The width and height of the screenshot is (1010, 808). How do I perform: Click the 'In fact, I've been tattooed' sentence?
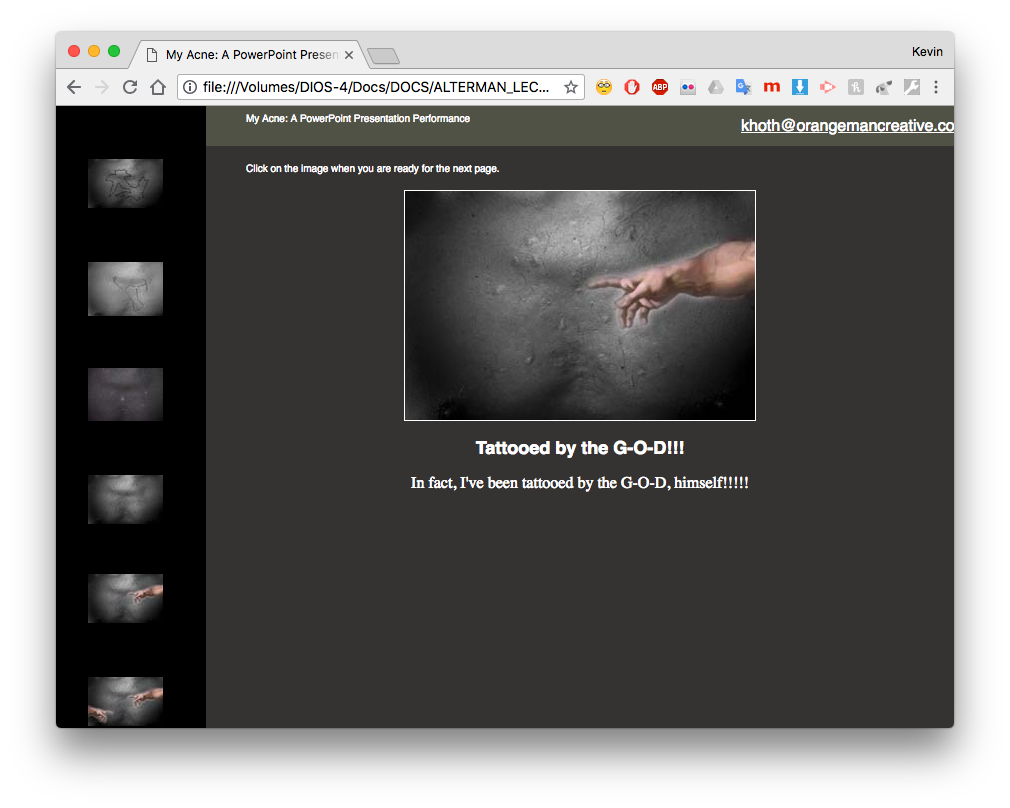[x=580, y=483]
